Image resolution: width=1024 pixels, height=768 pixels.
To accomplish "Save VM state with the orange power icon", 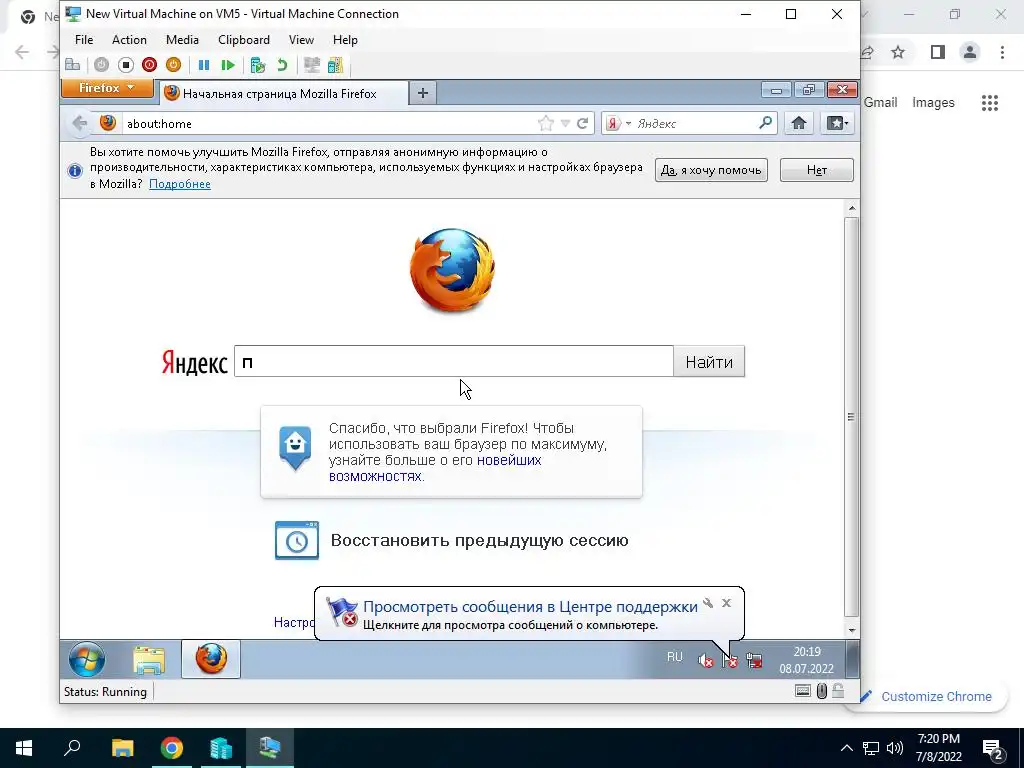I will pyautogui.click(x=173, y=65).
